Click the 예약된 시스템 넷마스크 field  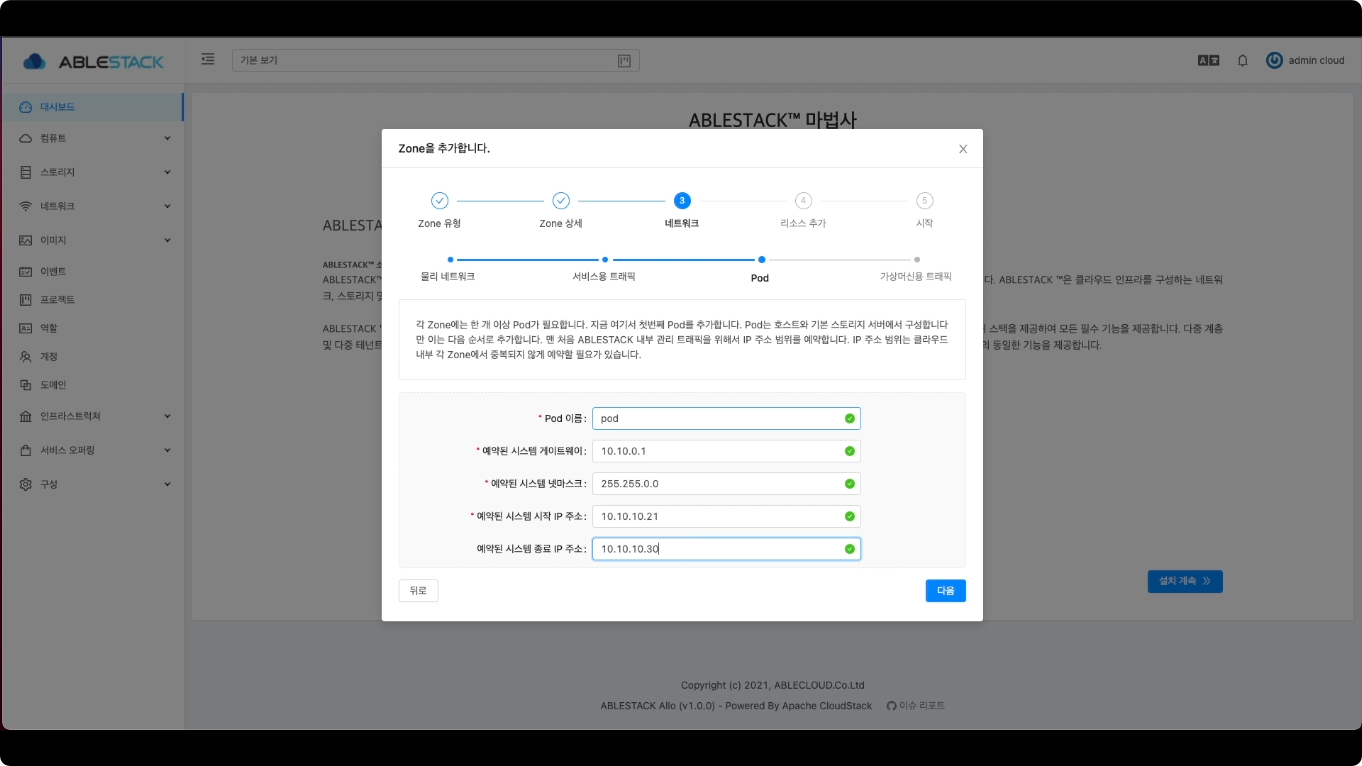click(726, 484)
